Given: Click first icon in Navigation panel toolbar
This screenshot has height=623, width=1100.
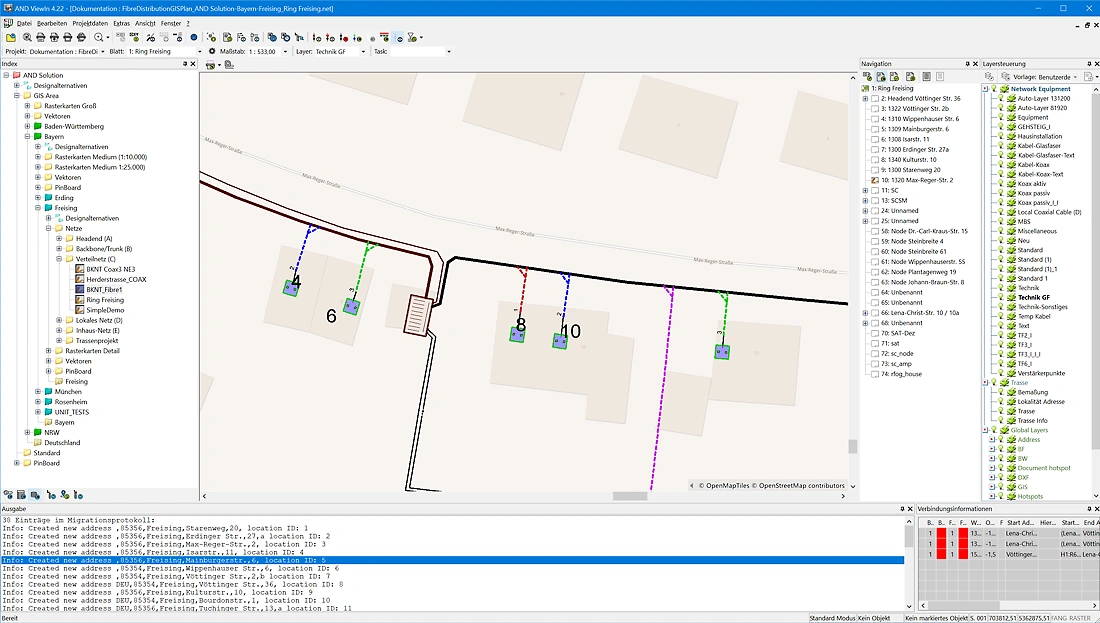Looking at the screenshot, I should (x=868, y=76).
